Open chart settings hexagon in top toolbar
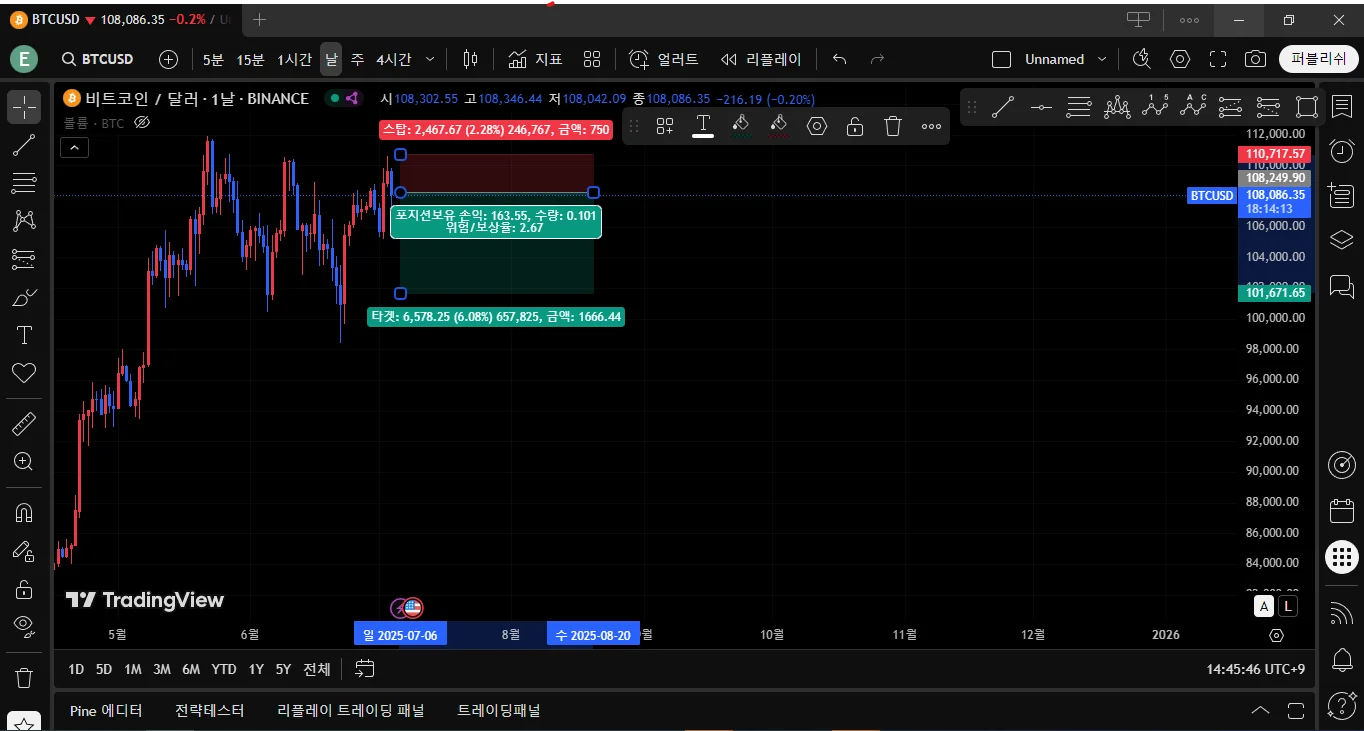 1180,60
